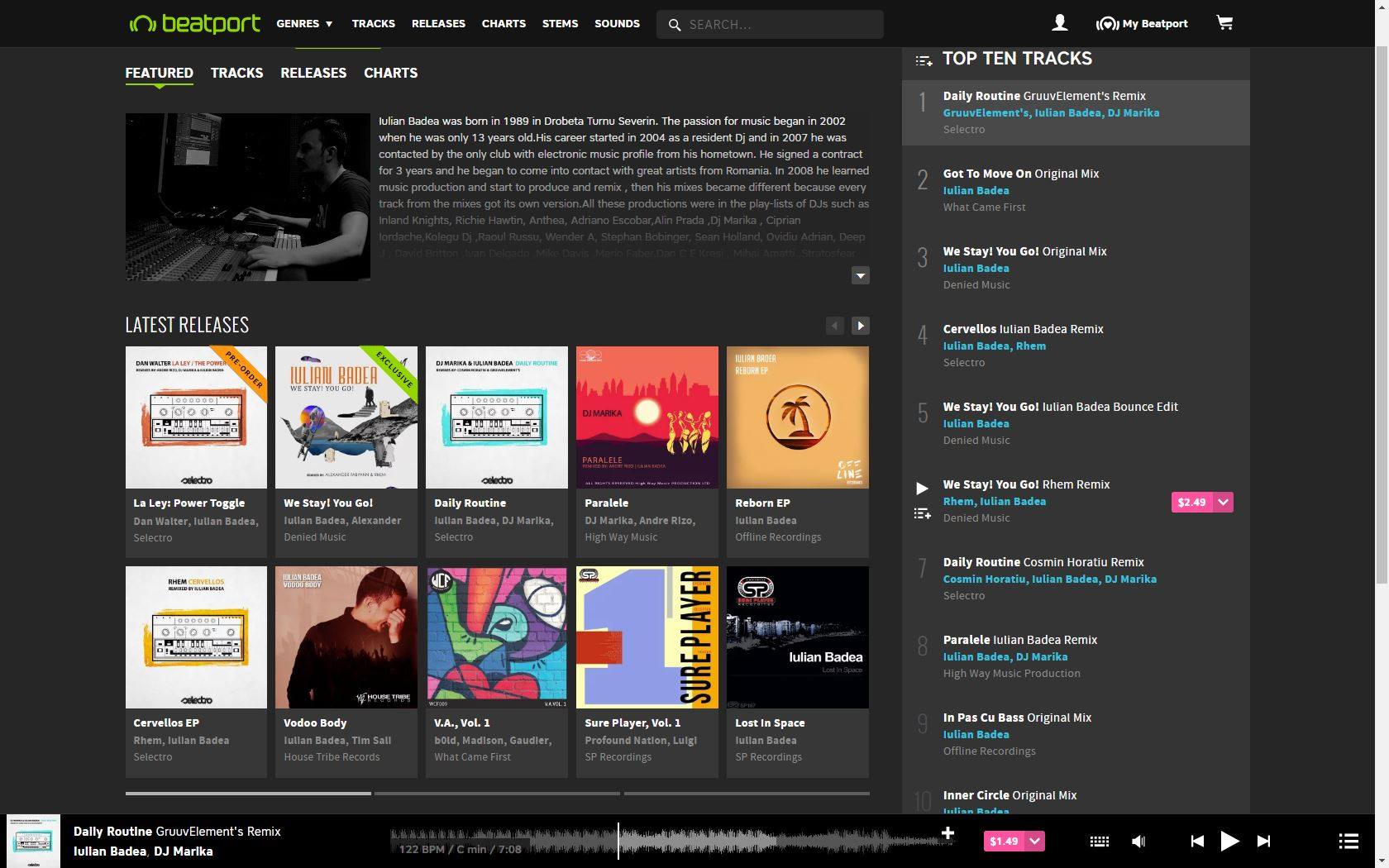Viewport: 1389px width, 868px height.
Task: Open the GENRES dropdown menu
Action: [304, 24]
